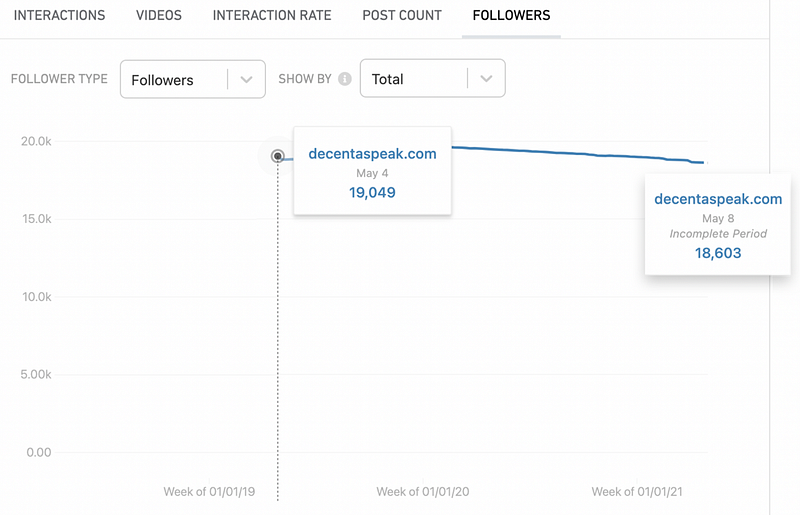Switch to the Interactions tab
This screenshot has height=515, width=800.
pos(59,16)
